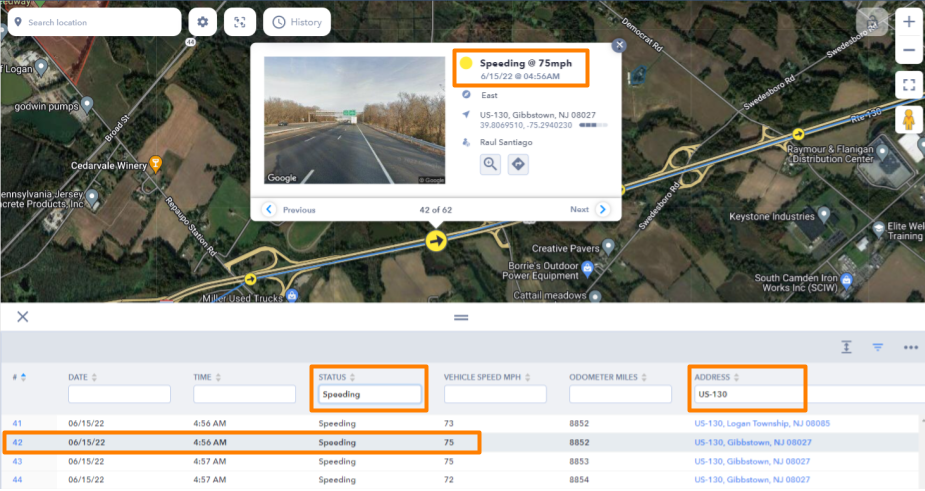Viewport: 925px width, 491px height.
Task: Click the VEHICLE SPEED filter input
Action: (495, 394)
